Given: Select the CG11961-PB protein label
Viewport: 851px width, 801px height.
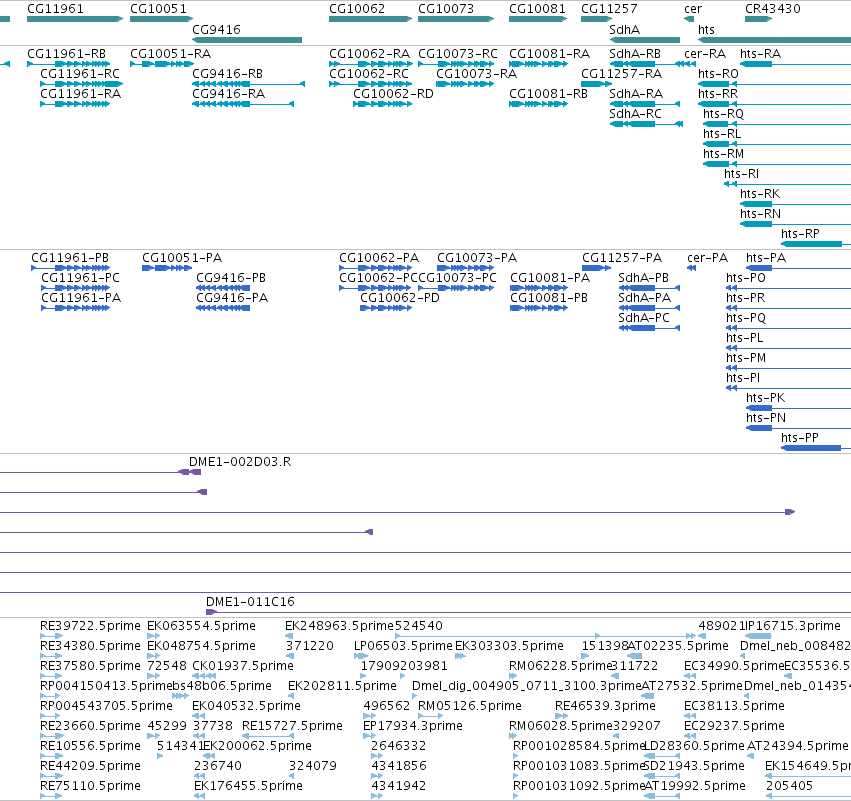Looking at the screenshot, I should click(x=70, y=258).
